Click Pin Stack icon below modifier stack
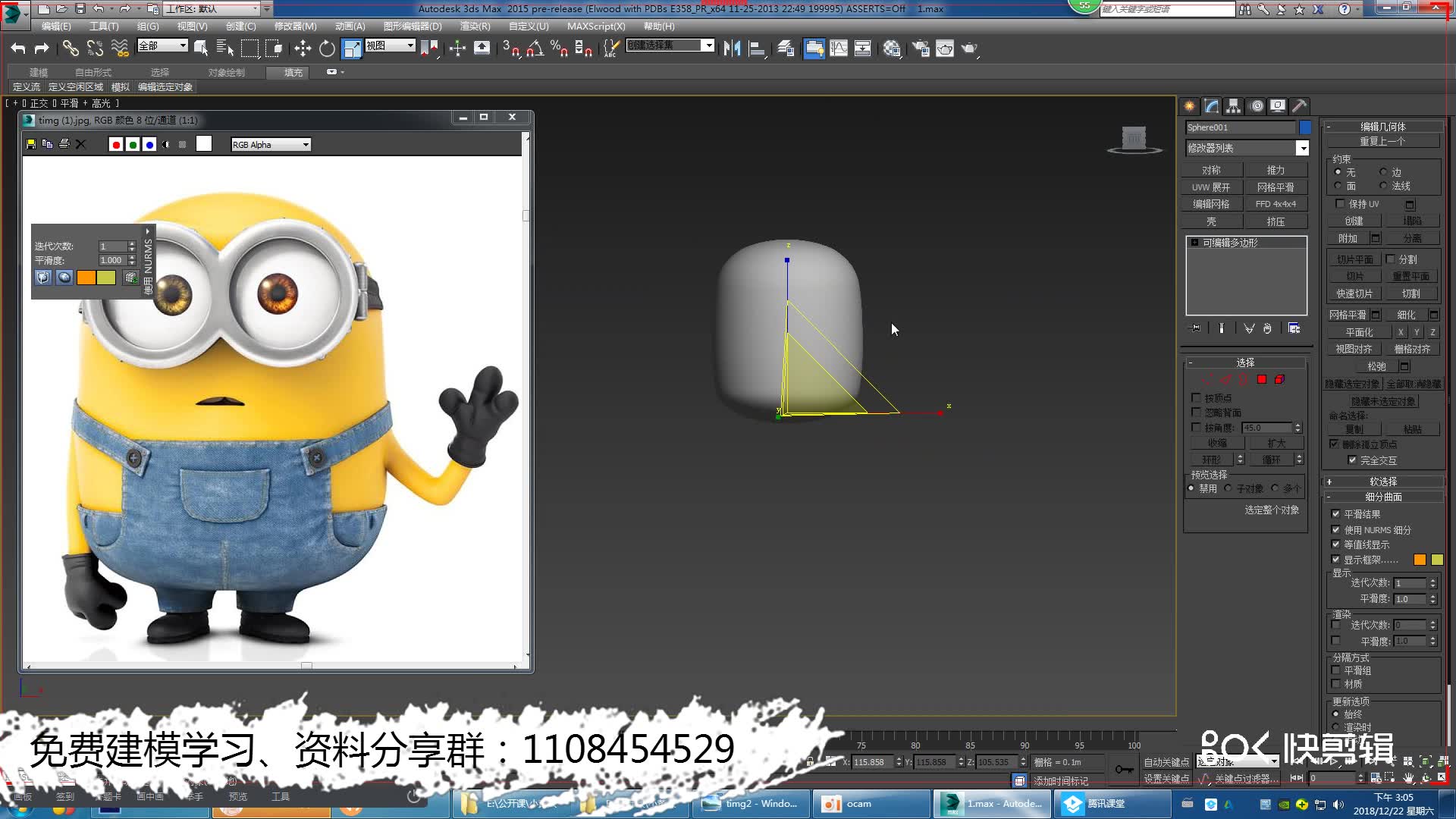 (x=1196, y=328)
